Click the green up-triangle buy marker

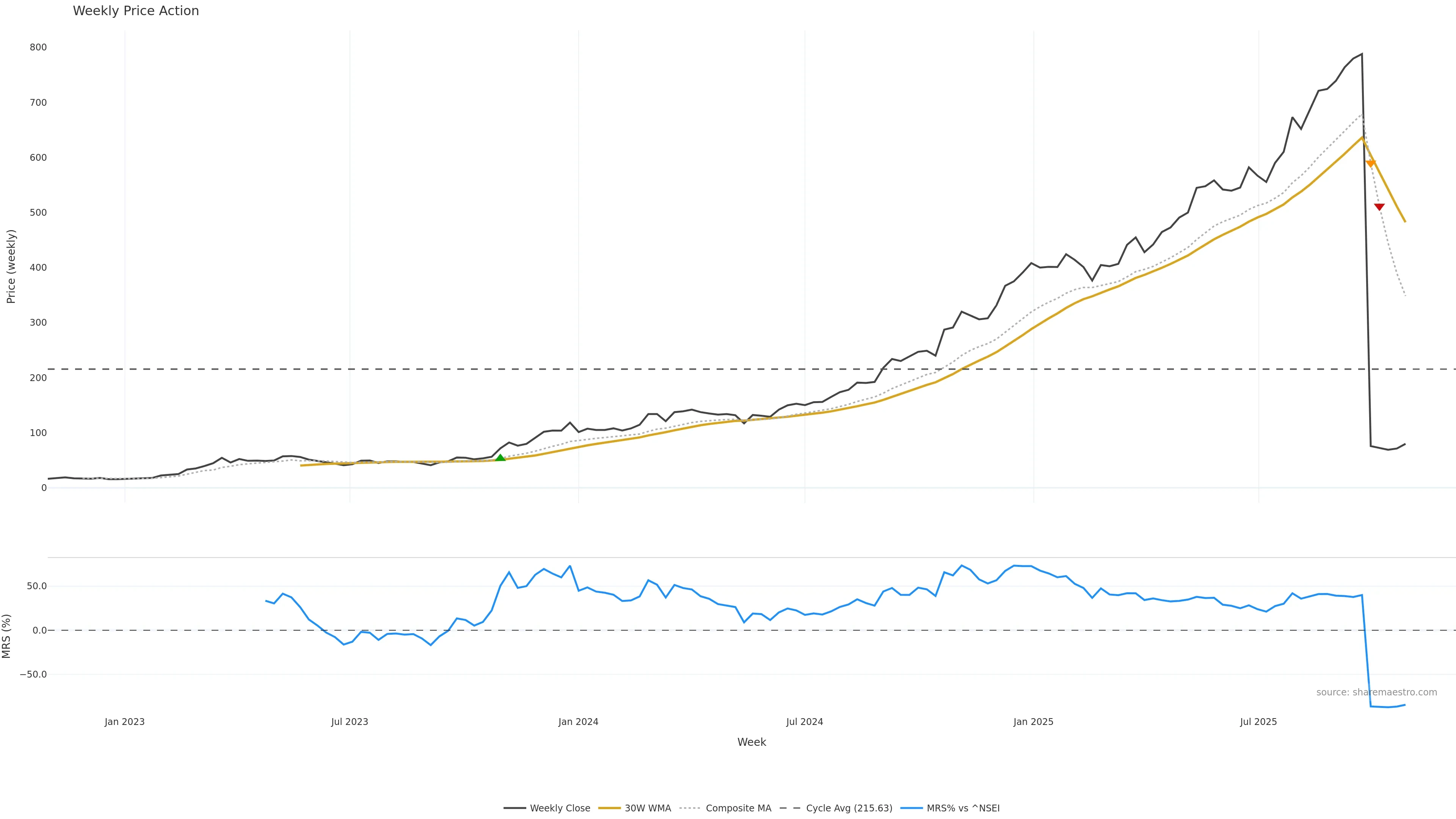500,458
